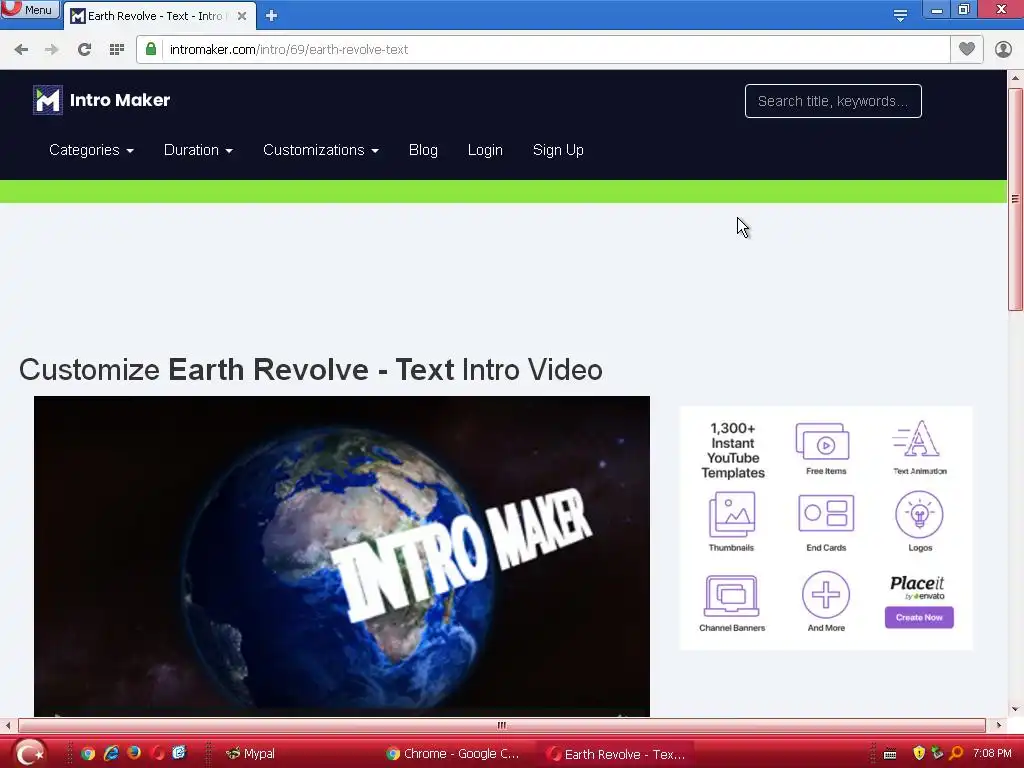The image size is (1024, 768).
Task: Go back to previous page
Action: click(21, 50)
